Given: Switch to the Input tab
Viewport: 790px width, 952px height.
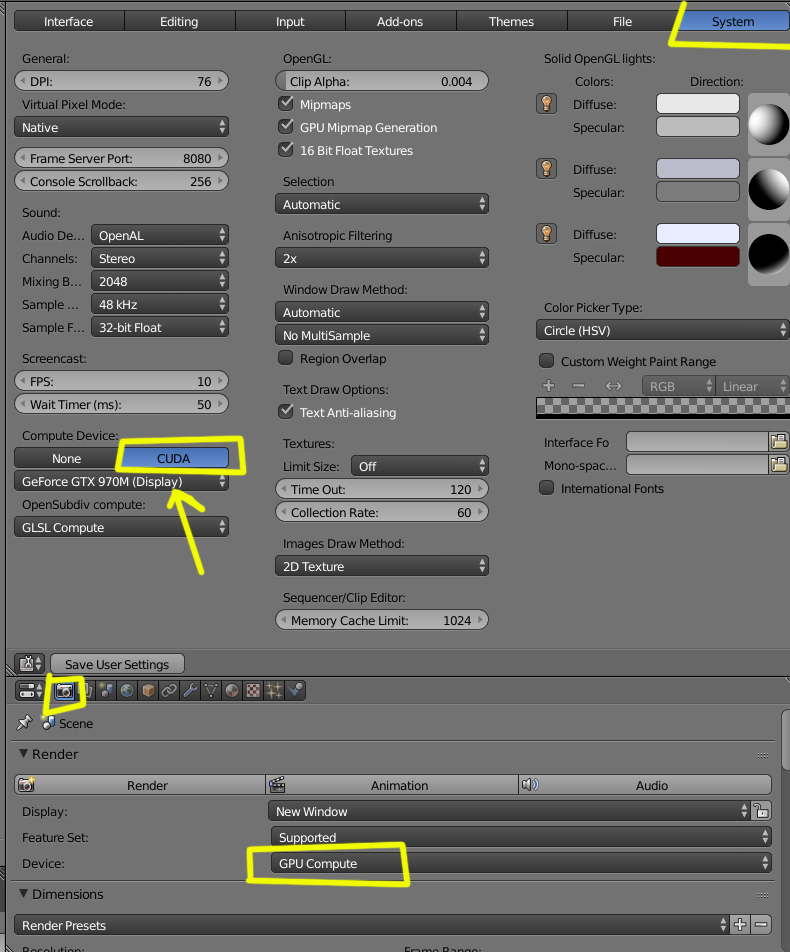Looking at the screenshot, I should point(290,21).
